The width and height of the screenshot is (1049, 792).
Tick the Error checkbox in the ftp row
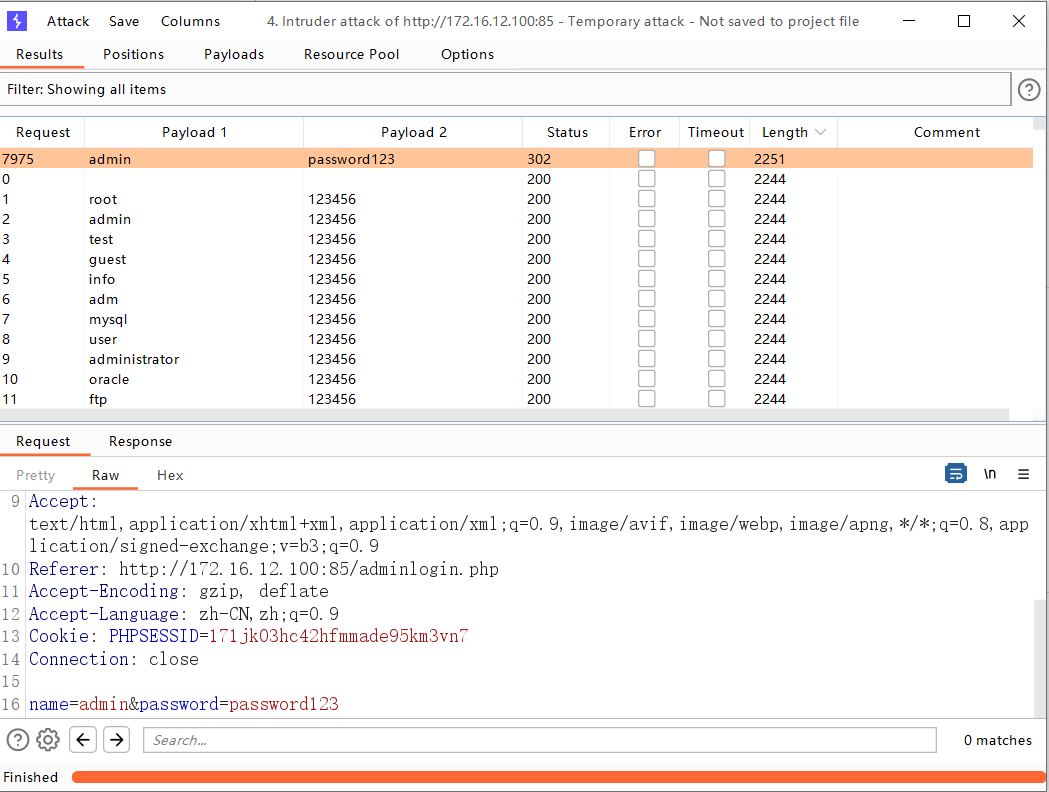pos(646,399)
